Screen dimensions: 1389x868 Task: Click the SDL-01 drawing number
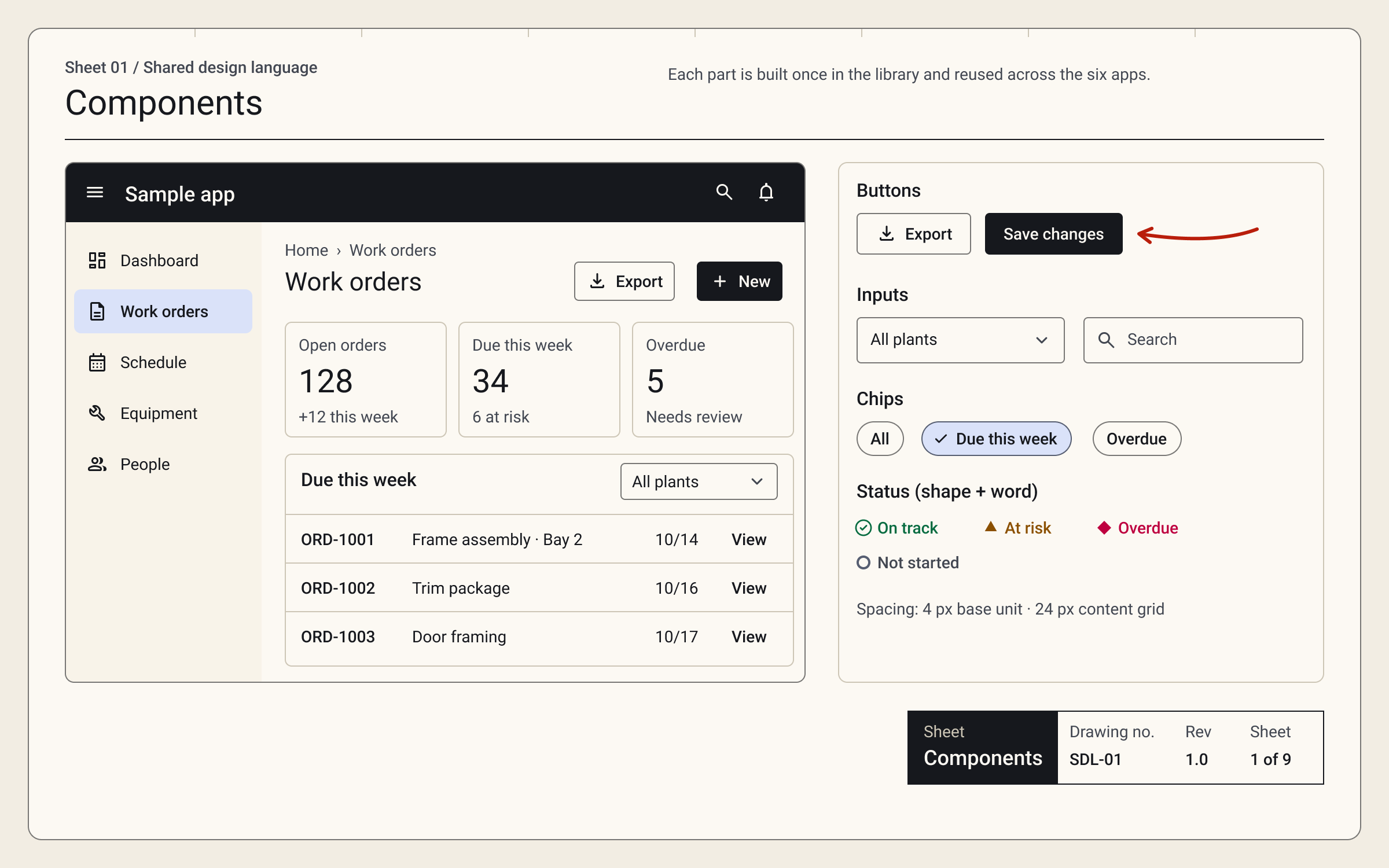(1095, 759)
